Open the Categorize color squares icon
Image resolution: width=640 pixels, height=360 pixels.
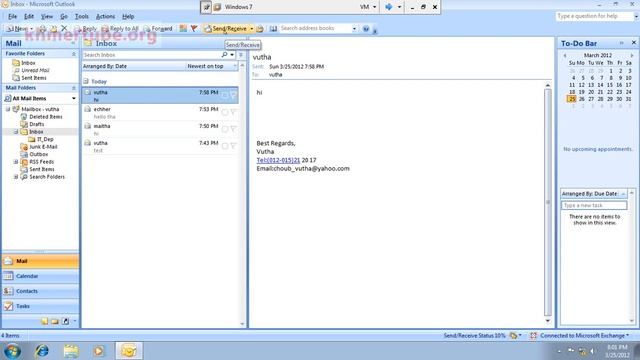[183, 28]
